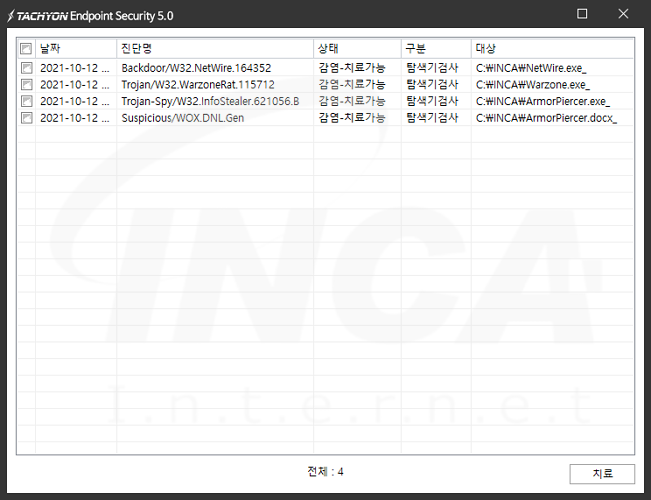
Task: Click the date cell in the InfoStealer row
Action: [75, 101]
